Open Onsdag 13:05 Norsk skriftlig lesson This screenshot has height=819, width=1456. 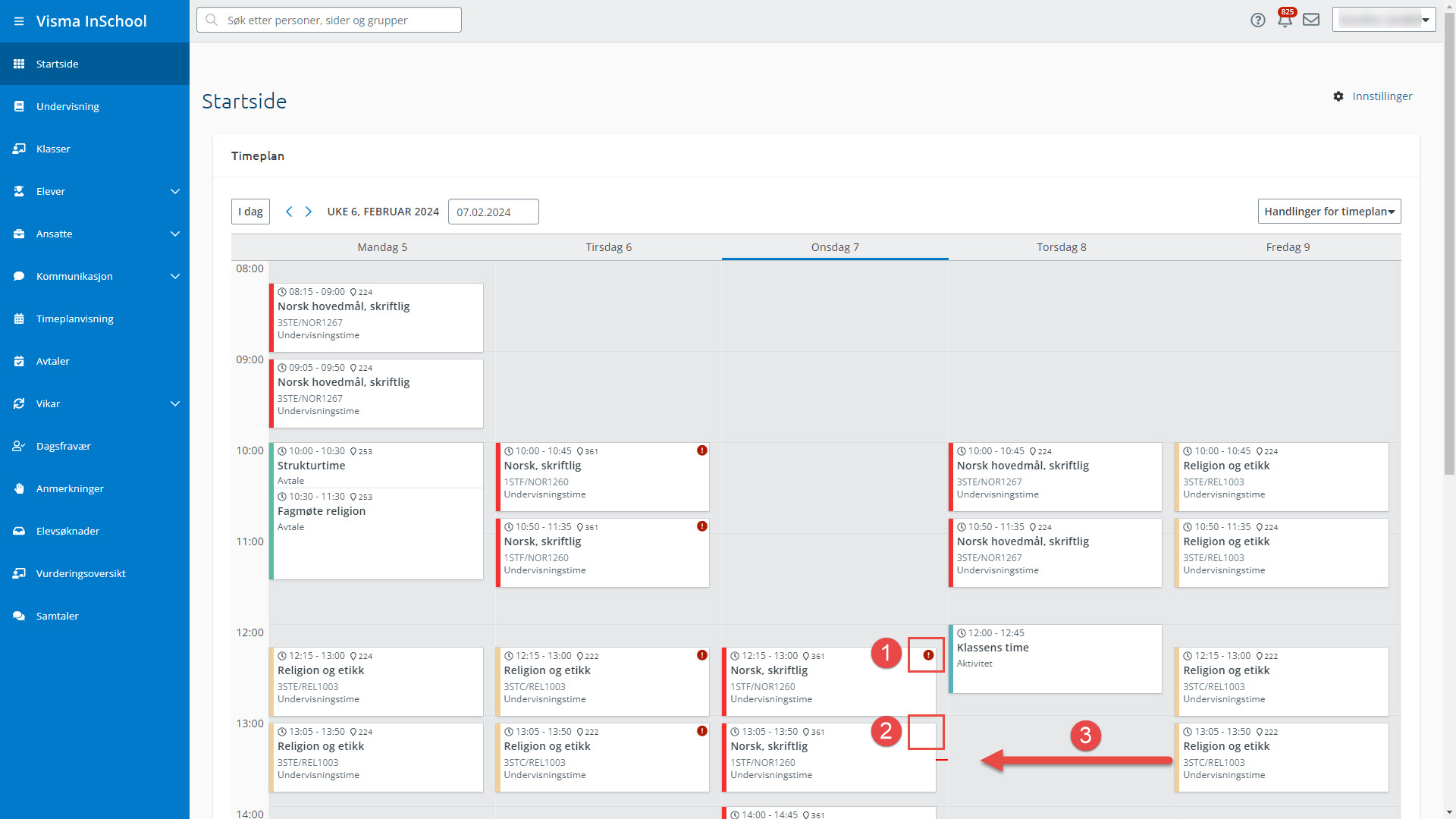(829, 758)
